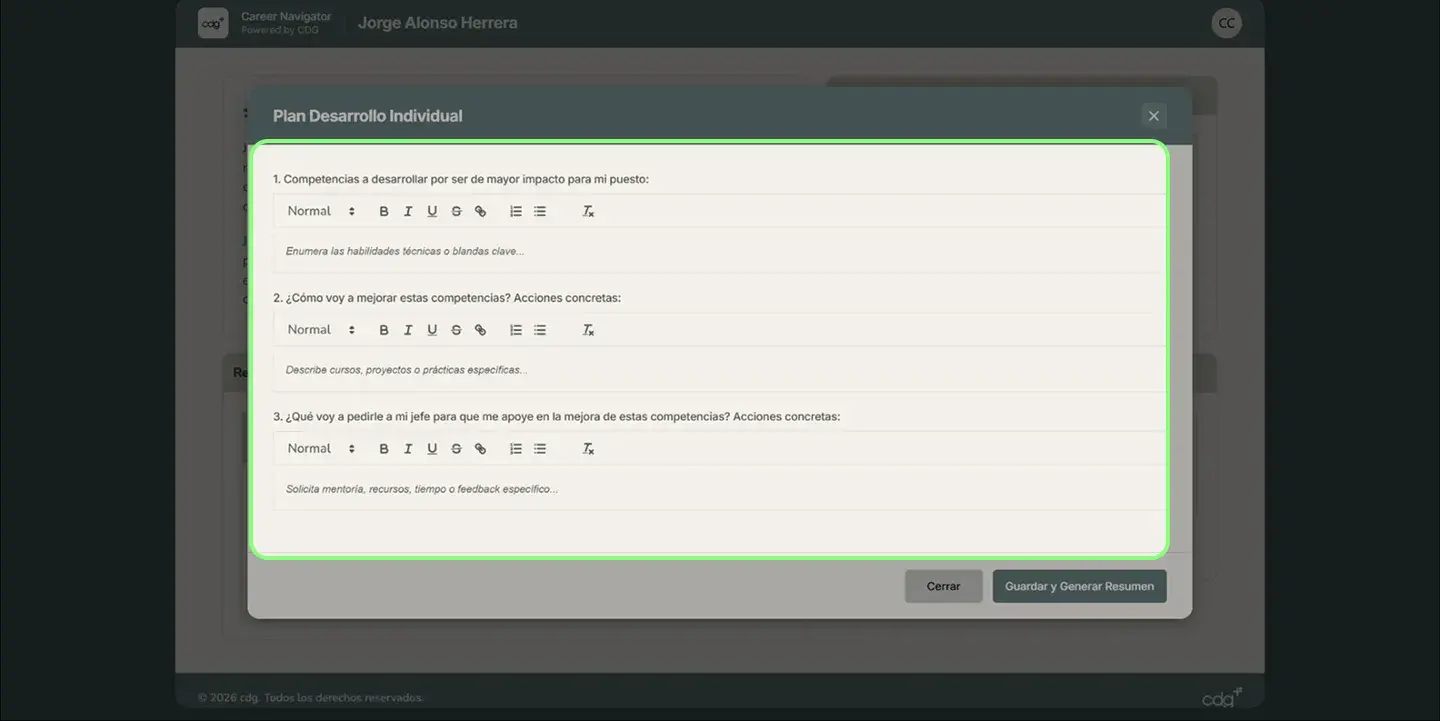Screen dimensions: 1440x721
Task: Open the CC user avatar menu
Action: (1226, 23)
